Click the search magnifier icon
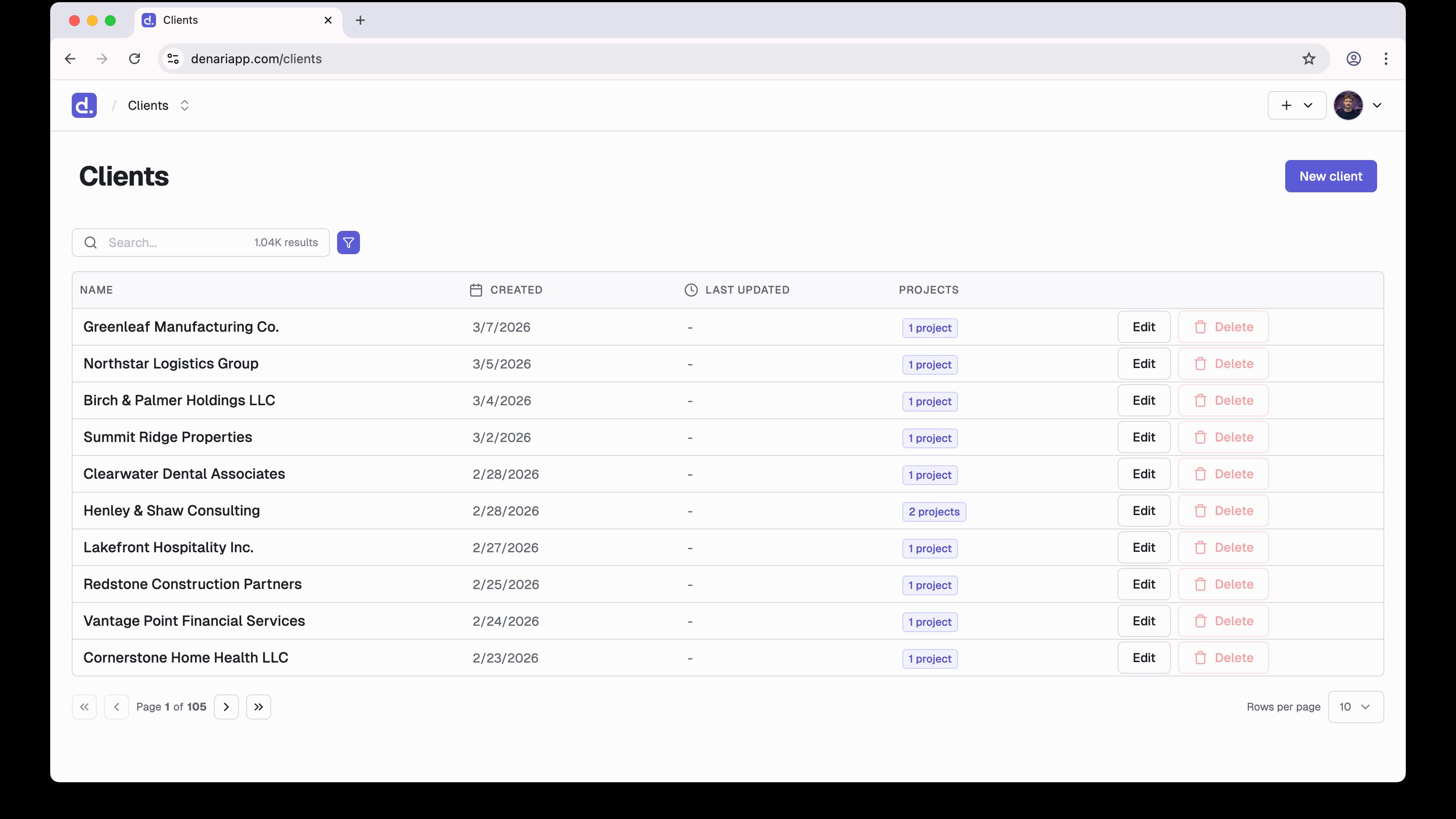The width and height of the screenshot is (1456, 819). (91, 243)
